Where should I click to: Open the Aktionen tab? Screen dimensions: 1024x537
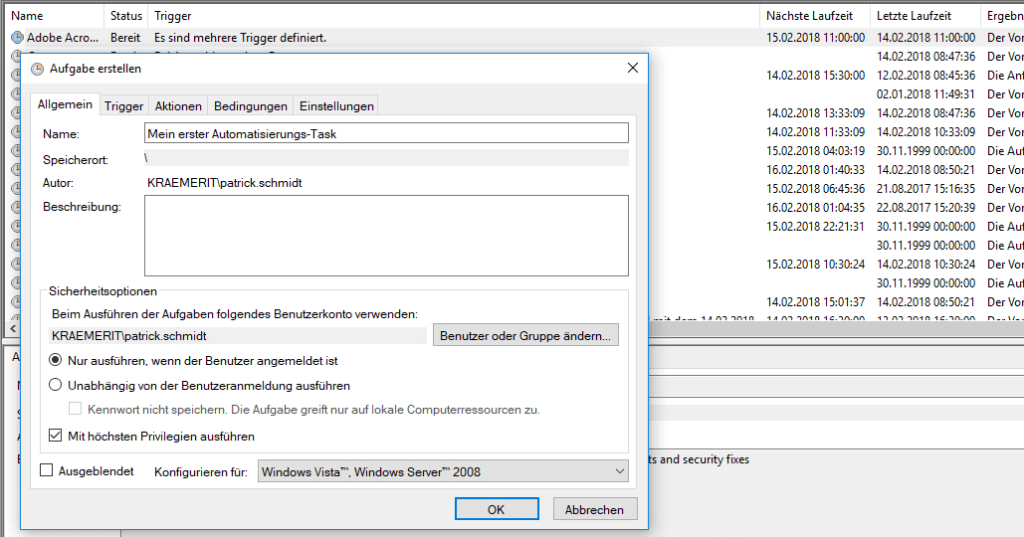pos(178,106)
